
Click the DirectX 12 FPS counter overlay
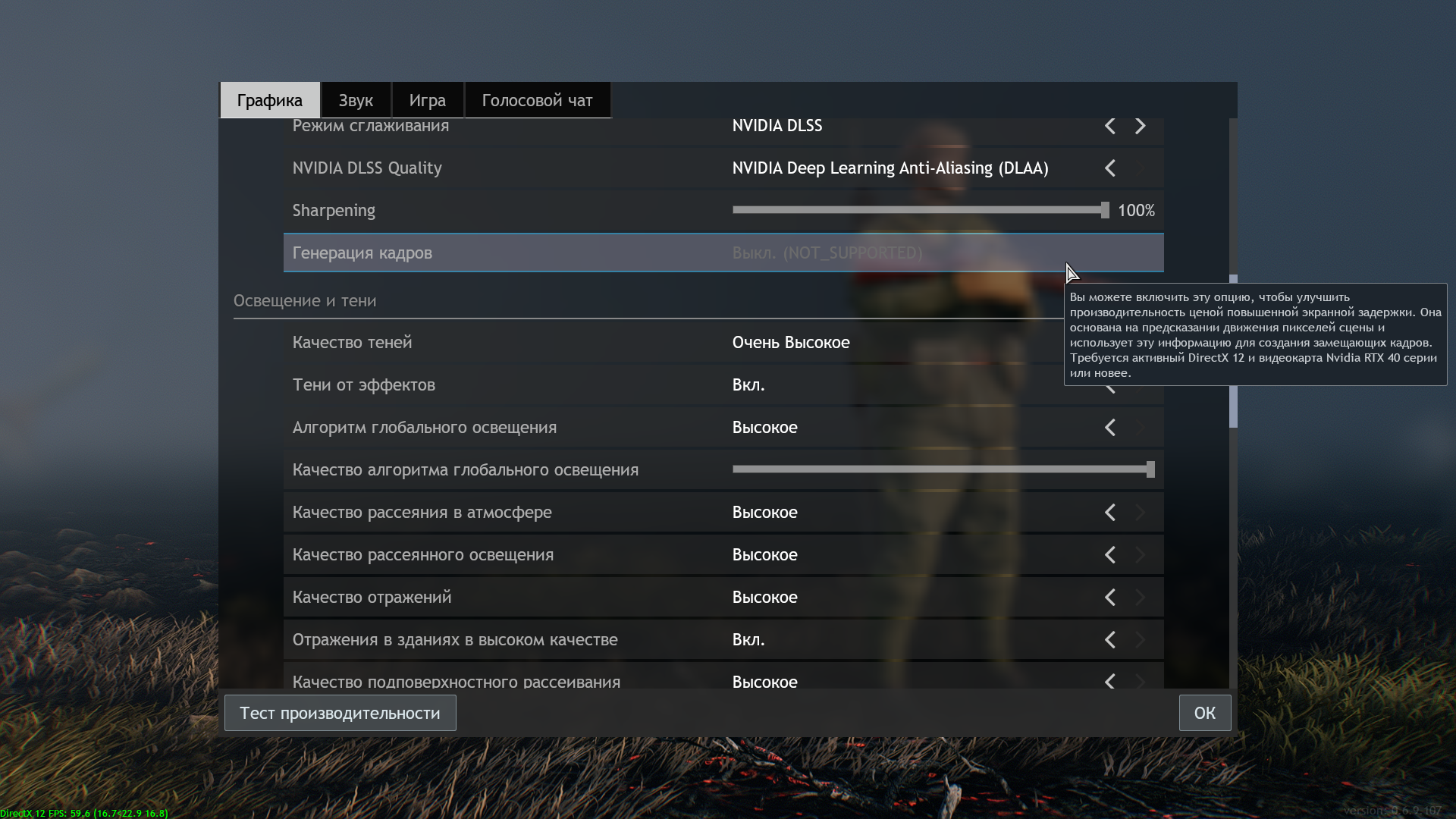pos(84,813)
